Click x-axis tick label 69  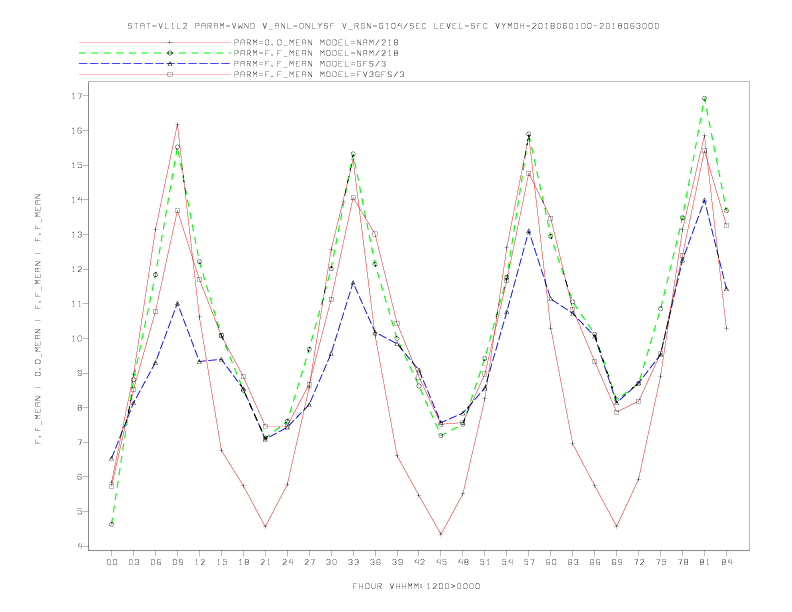pyautogui.click(x=617, y=562)
